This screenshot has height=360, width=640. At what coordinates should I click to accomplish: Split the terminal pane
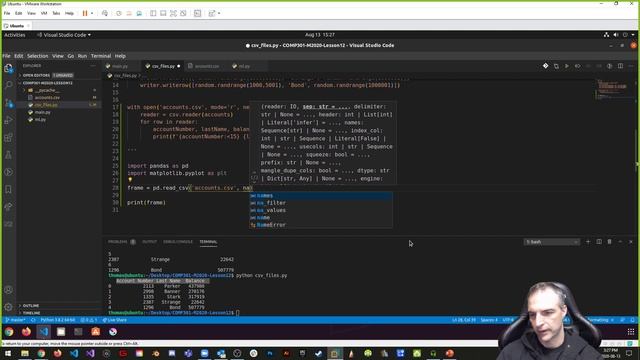[x=599, y=242]
